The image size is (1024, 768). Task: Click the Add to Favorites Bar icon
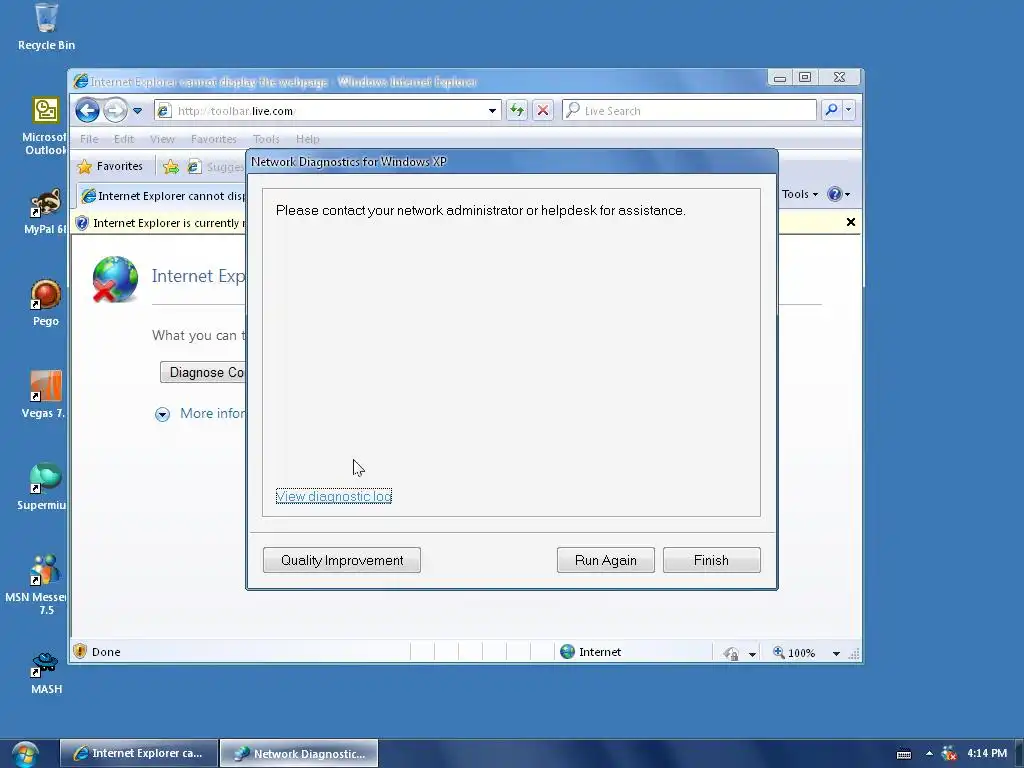tap(171, 167)
